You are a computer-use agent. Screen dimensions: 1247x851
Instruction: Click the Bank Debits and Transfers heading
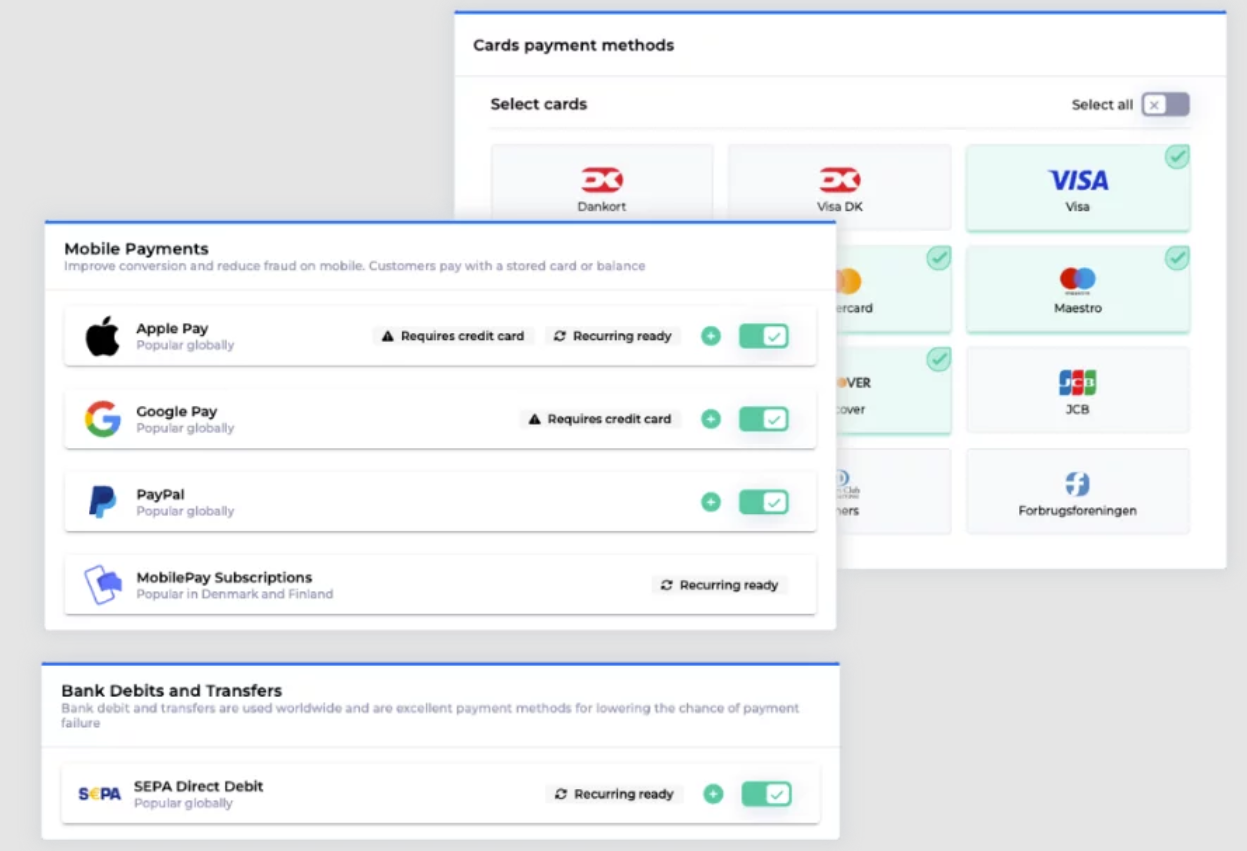coord(171,691)
